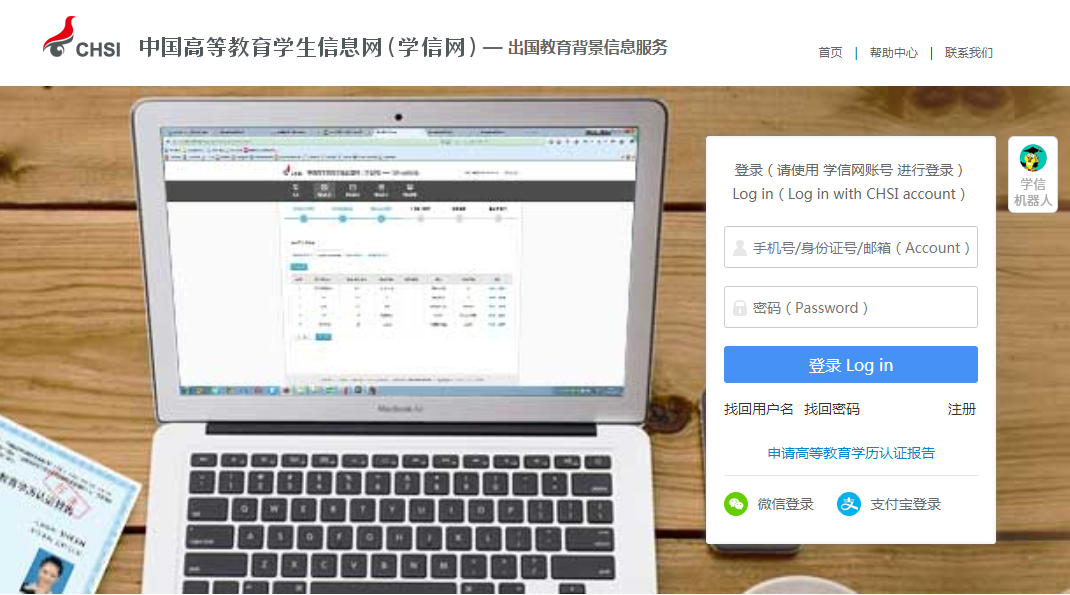Select the WeChat green login icon

click(x=736, y=504)
